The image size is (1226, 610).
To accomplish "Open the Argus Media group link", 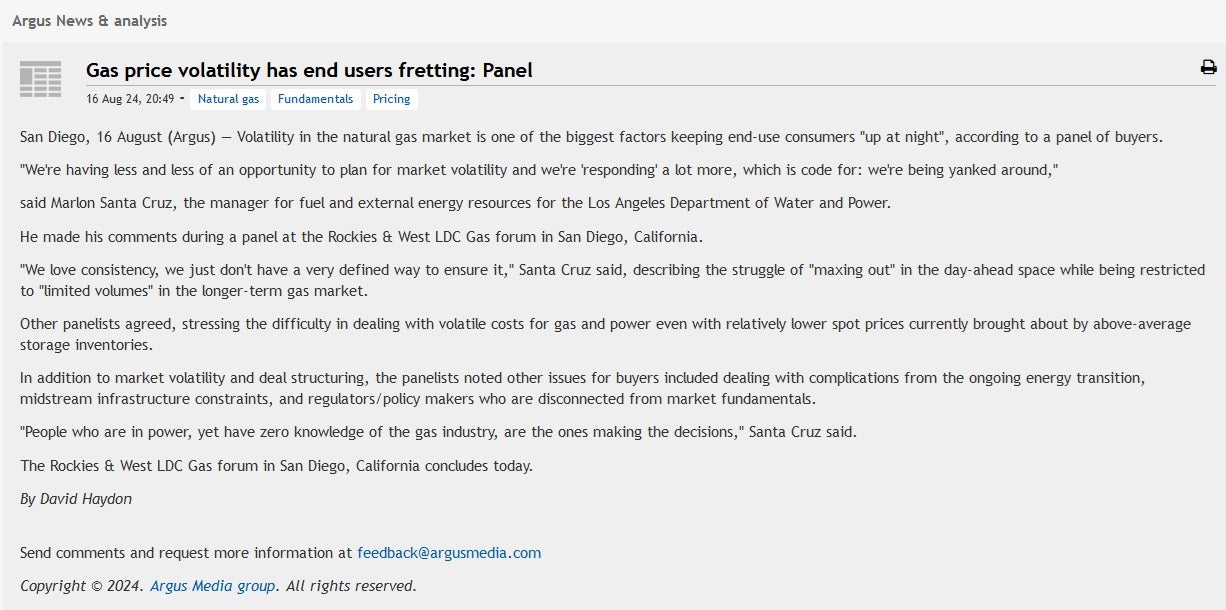I will (x=212, y=586).
